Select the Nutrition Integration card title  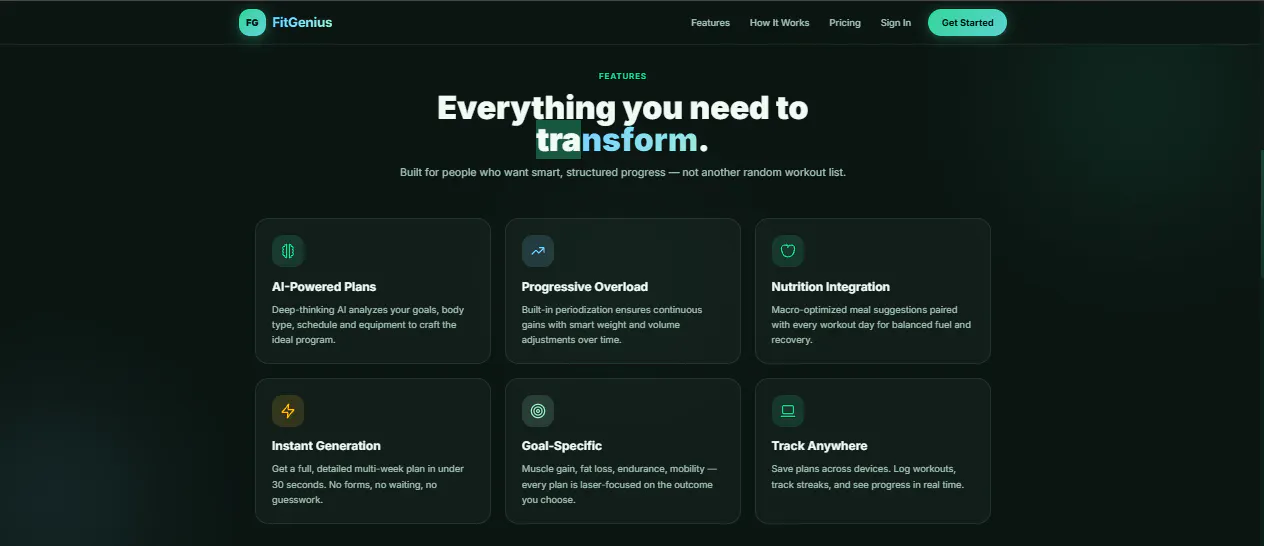point(831,287)
